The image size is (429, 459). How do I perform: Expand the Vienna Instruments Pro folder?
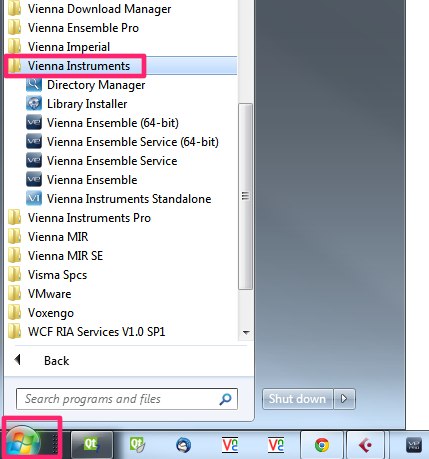[79, 218]
